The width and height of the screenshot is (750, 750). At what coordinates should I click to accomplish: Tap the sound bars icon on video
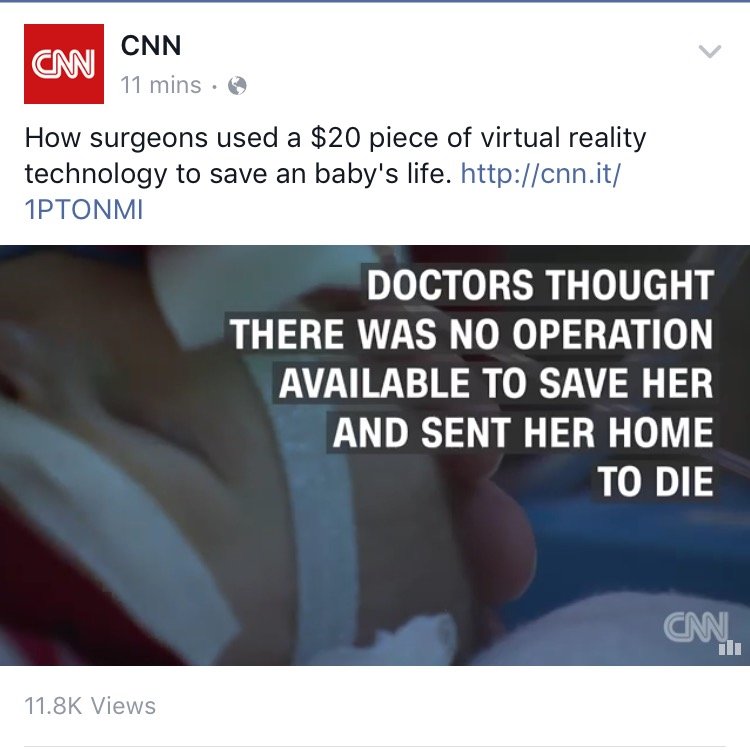[x=729, y=648]
